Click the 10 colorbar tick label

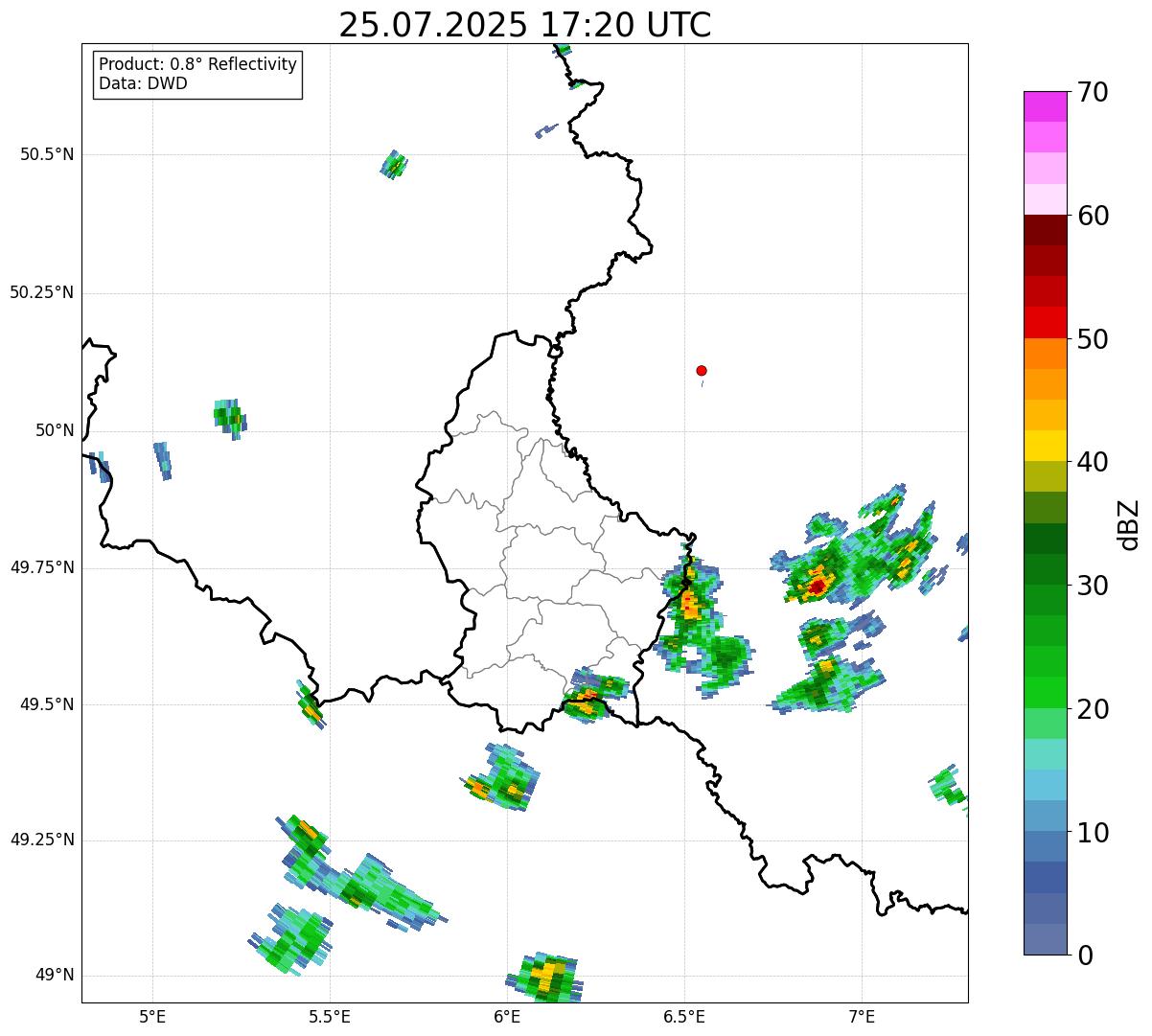1093,833
